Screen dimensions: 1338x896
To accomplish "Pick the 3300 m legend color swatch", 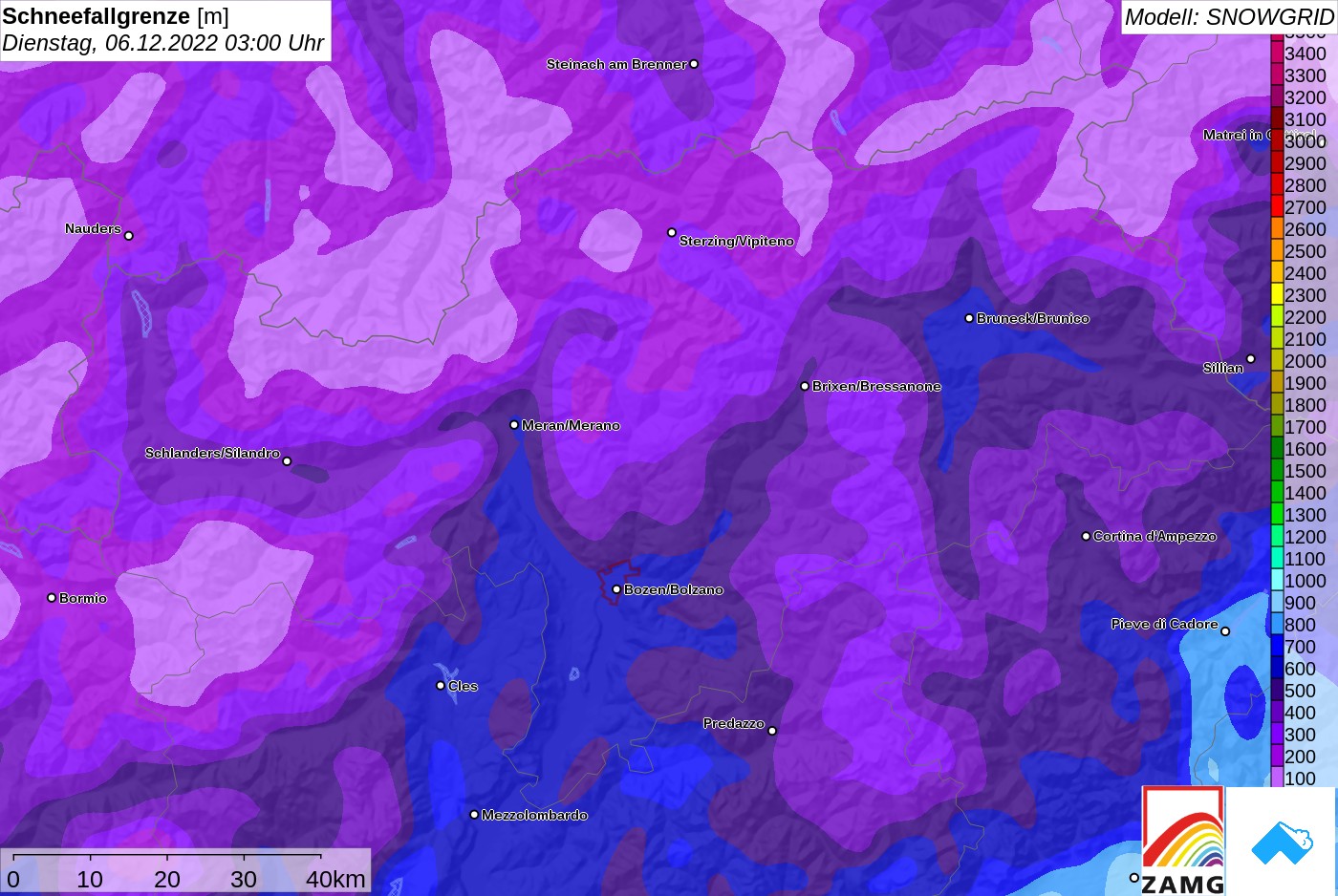I will (1277, 75).
